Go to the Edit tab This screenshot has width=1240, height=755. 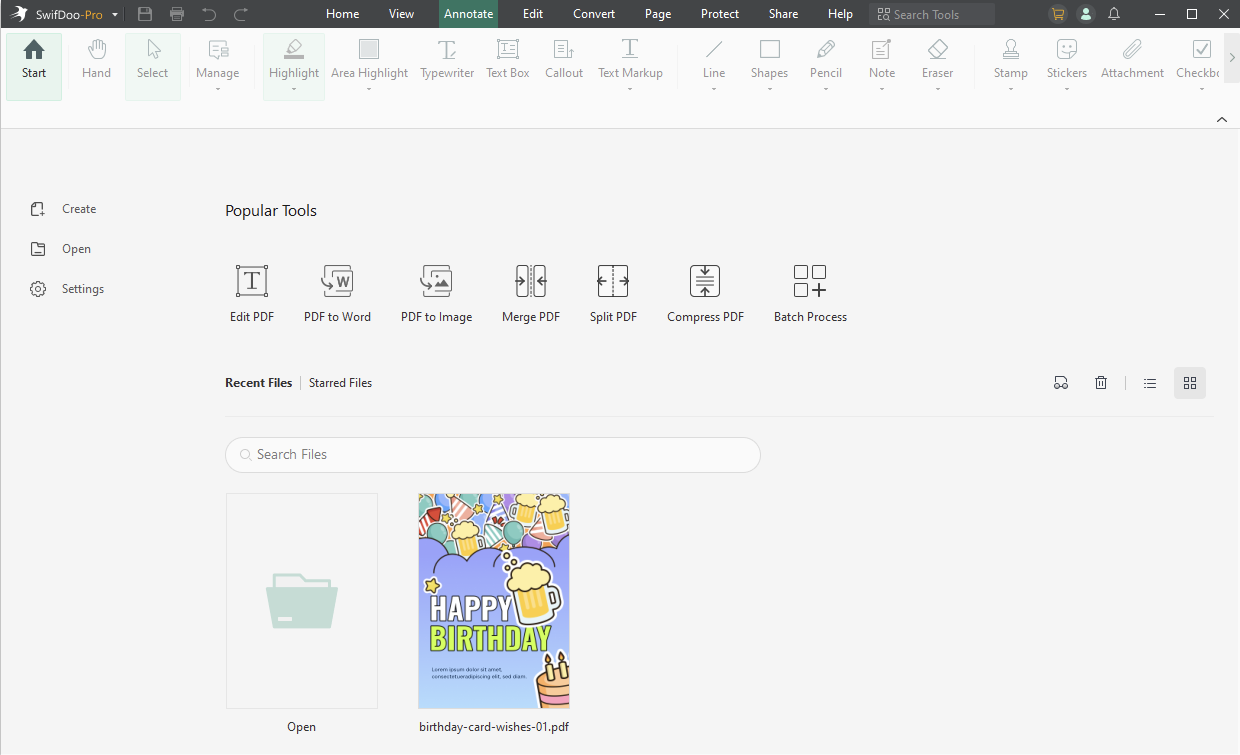pyautogui.click(x=533, y=14)
